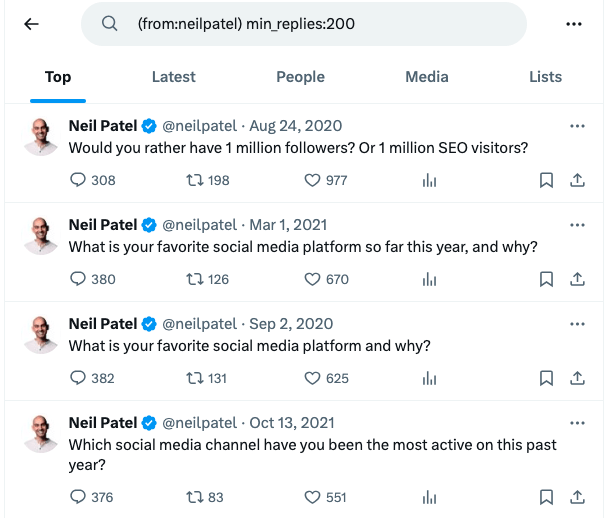This screenshot has width=605, height=518.
Task: Open @neilpatel handle on Oct 13 tweet
Action: 199,423
